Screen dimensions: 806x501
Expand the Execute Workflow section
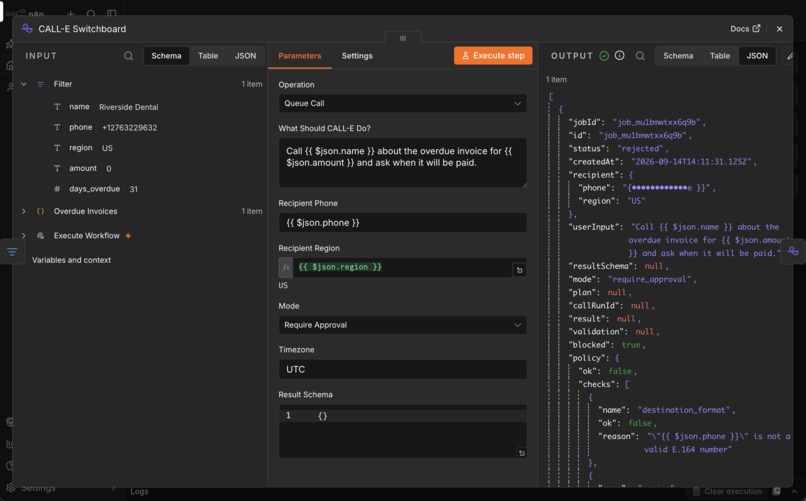(x=24, y=235)
